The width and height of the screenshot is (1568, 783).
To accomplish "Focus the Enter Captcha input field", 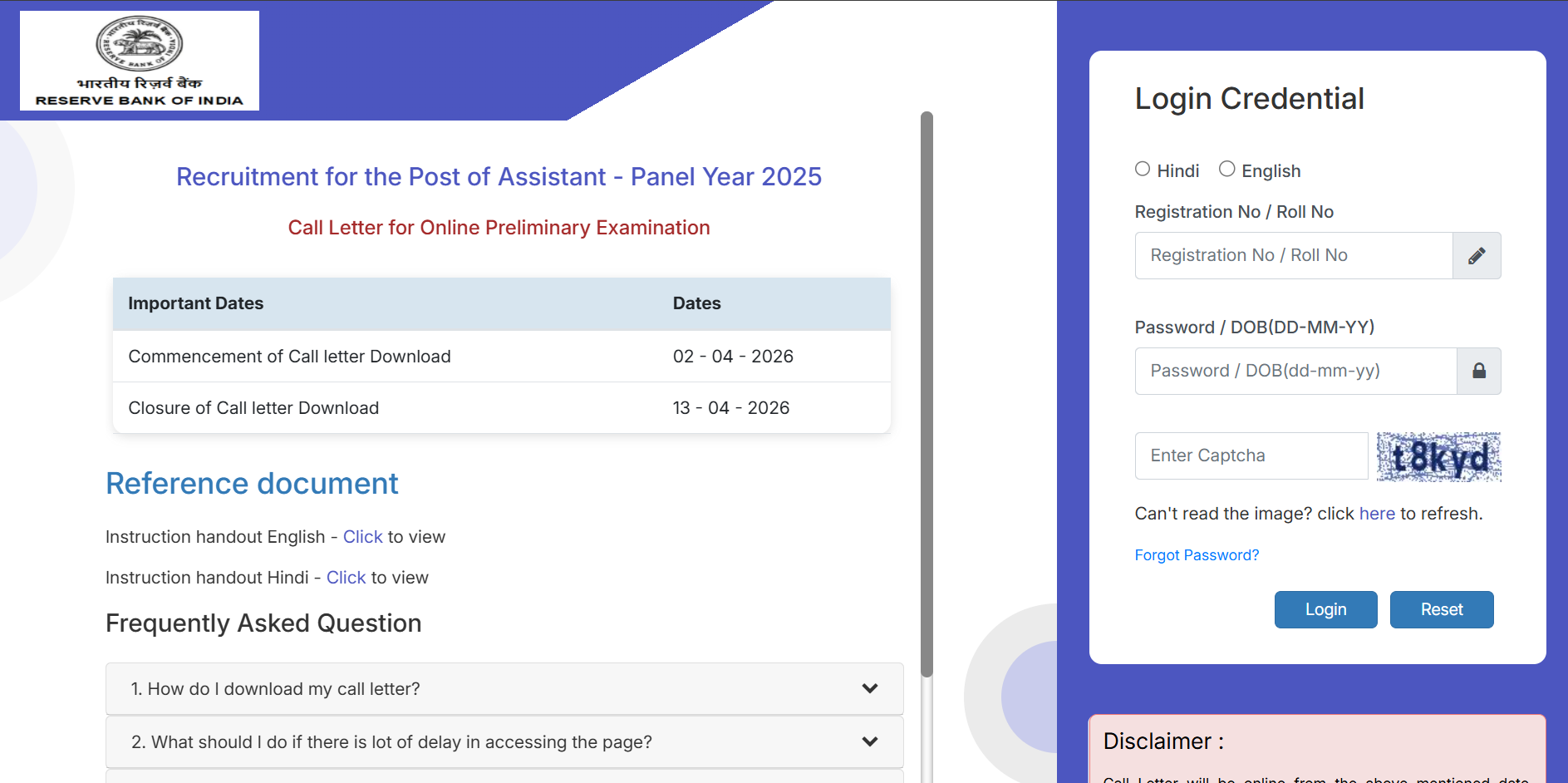I will (x=1251, y=456).
